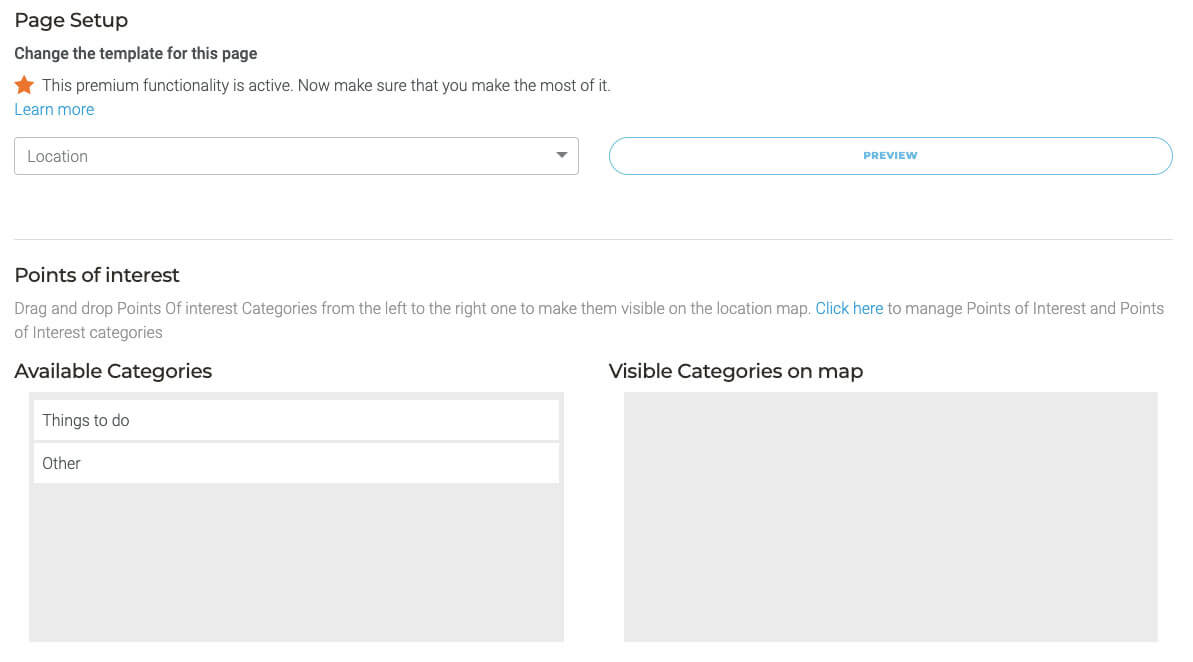This screenshot has height=662, width=1193.
Task: Click the Page Setup heading
Action: (71, 20)
